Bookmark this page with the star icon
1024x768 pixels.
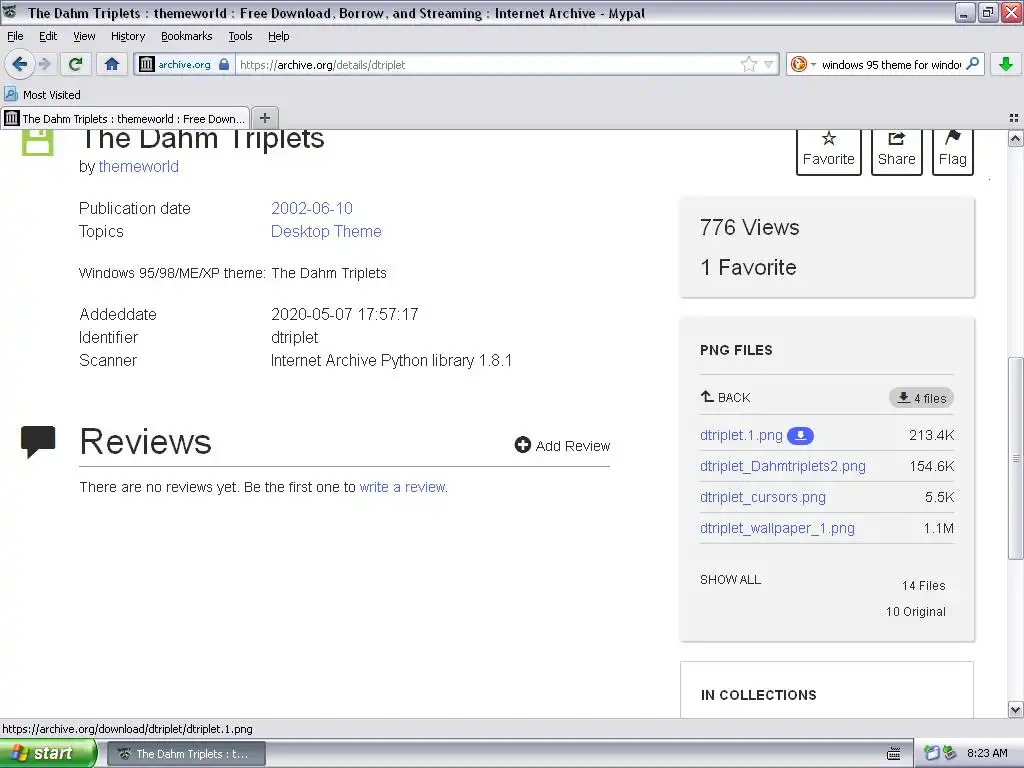748,64
